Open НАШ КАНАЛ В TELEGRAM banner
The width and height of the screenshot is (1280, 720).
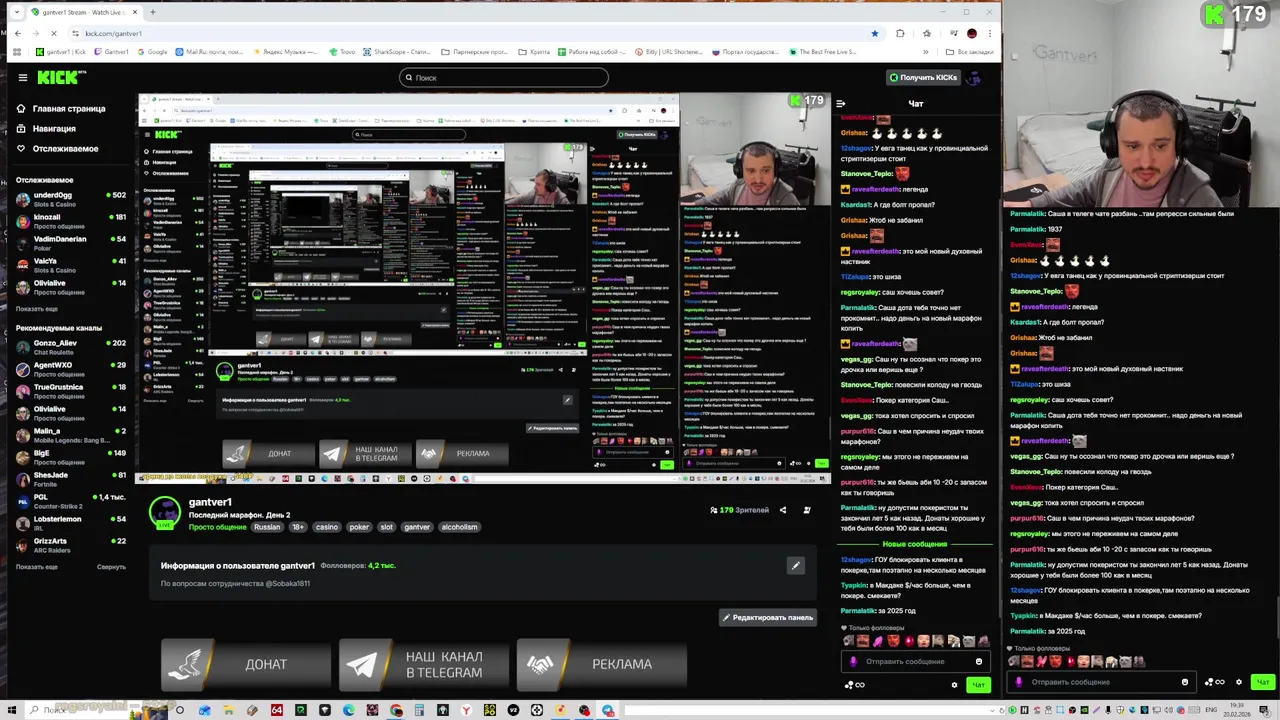pos(424,664)
